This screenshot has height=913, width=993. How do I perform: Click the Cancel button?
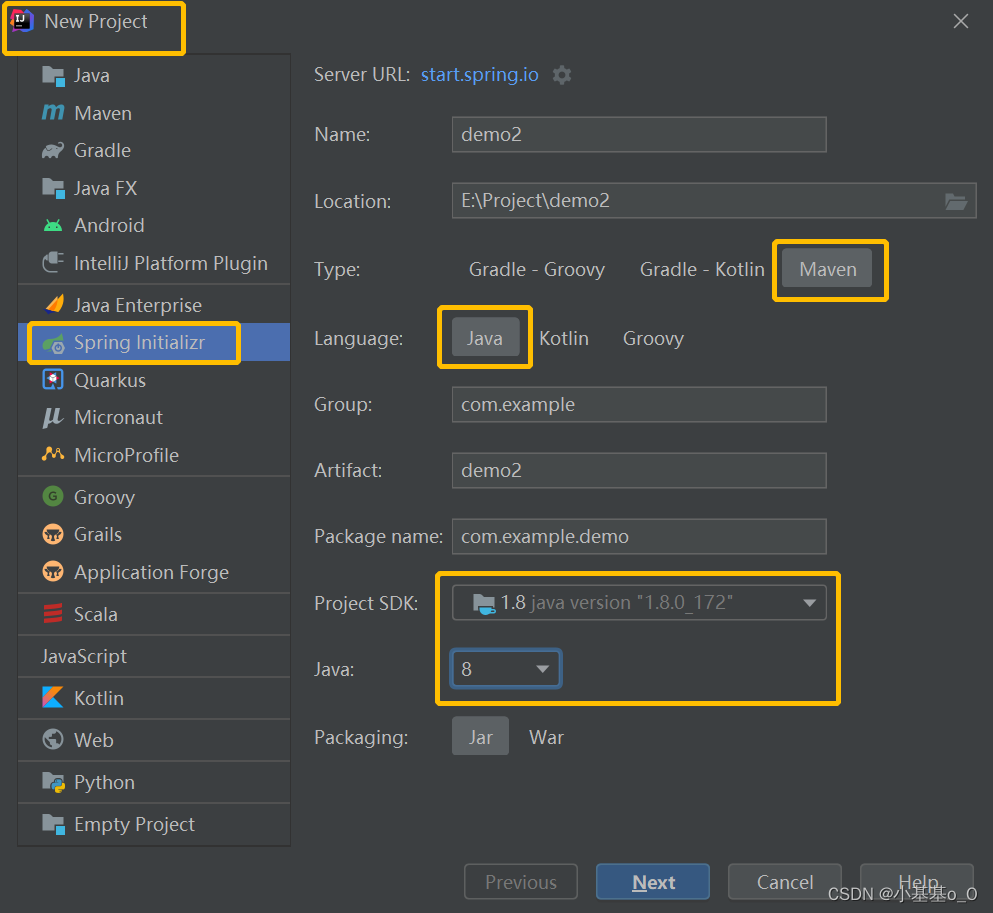[x=785, y=881]
